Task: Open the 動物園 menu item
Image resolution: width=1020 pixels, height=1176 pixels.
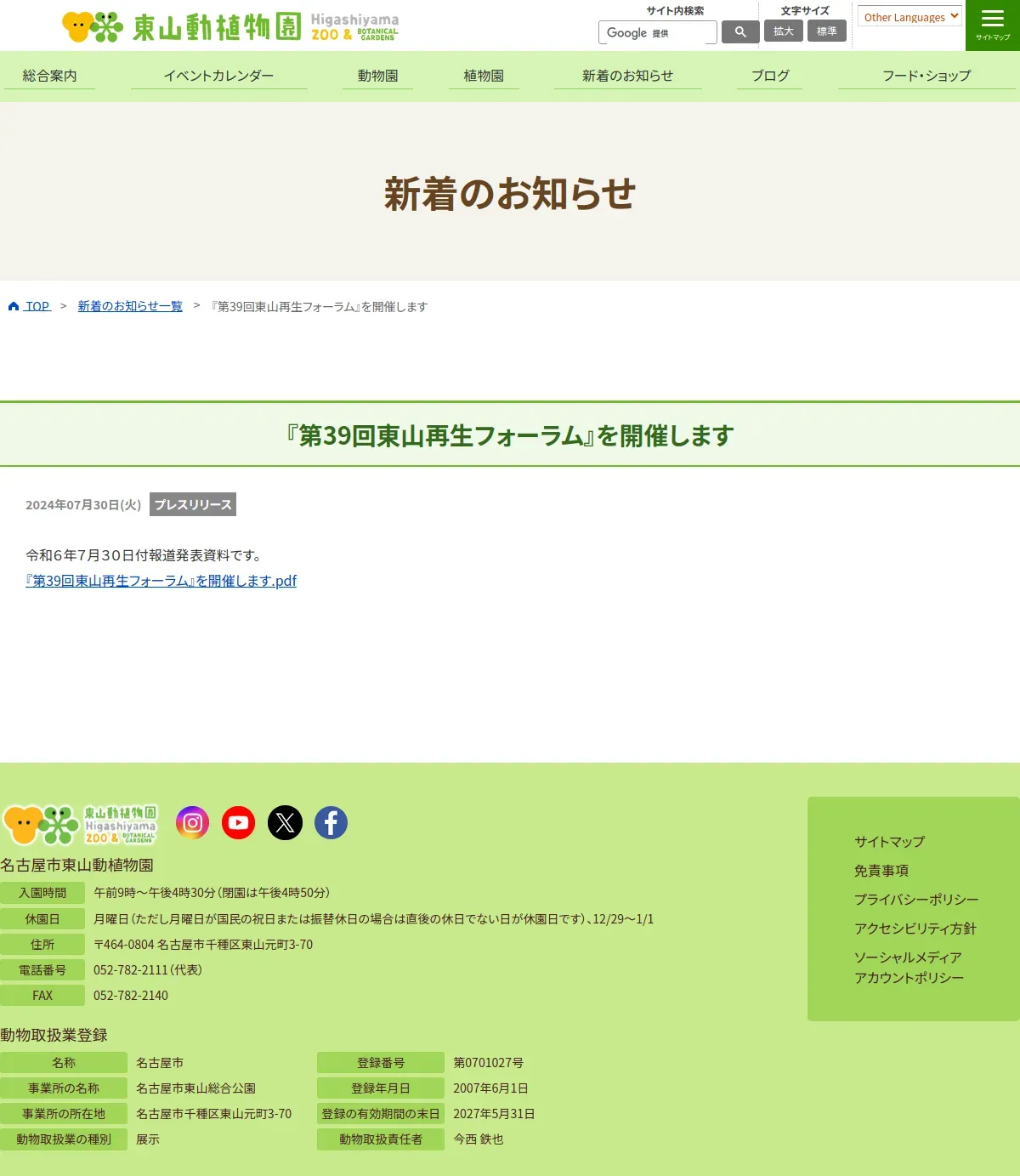Action: coord(377,76)
